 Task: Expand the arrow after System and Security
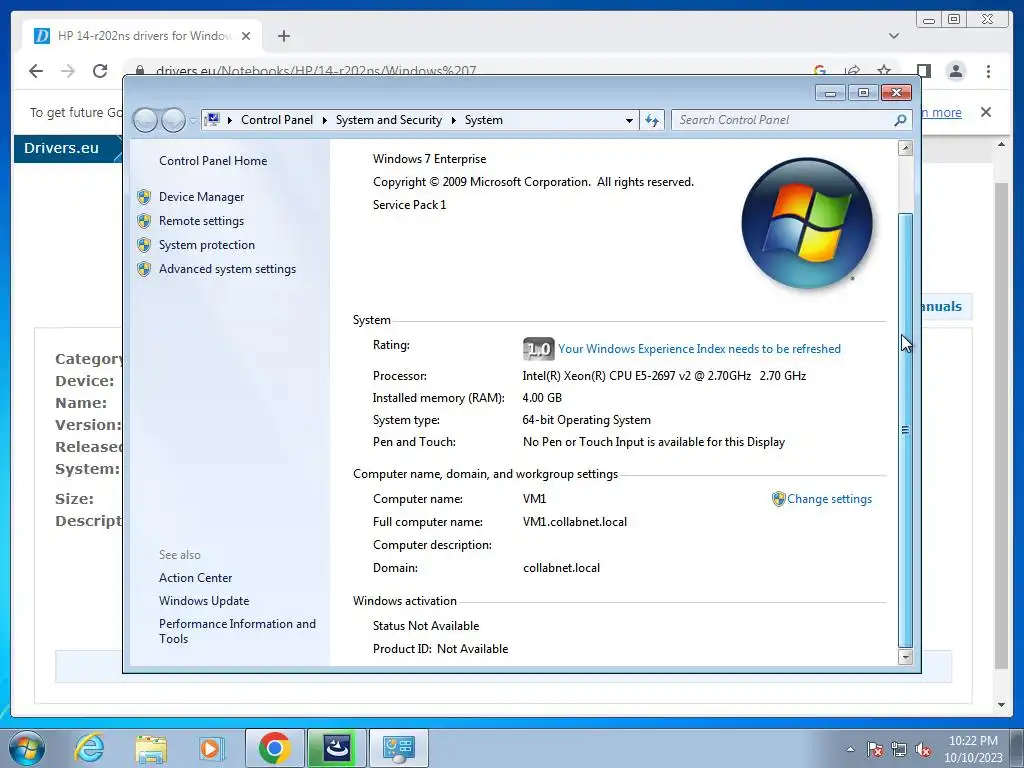[x=453, y=120]
